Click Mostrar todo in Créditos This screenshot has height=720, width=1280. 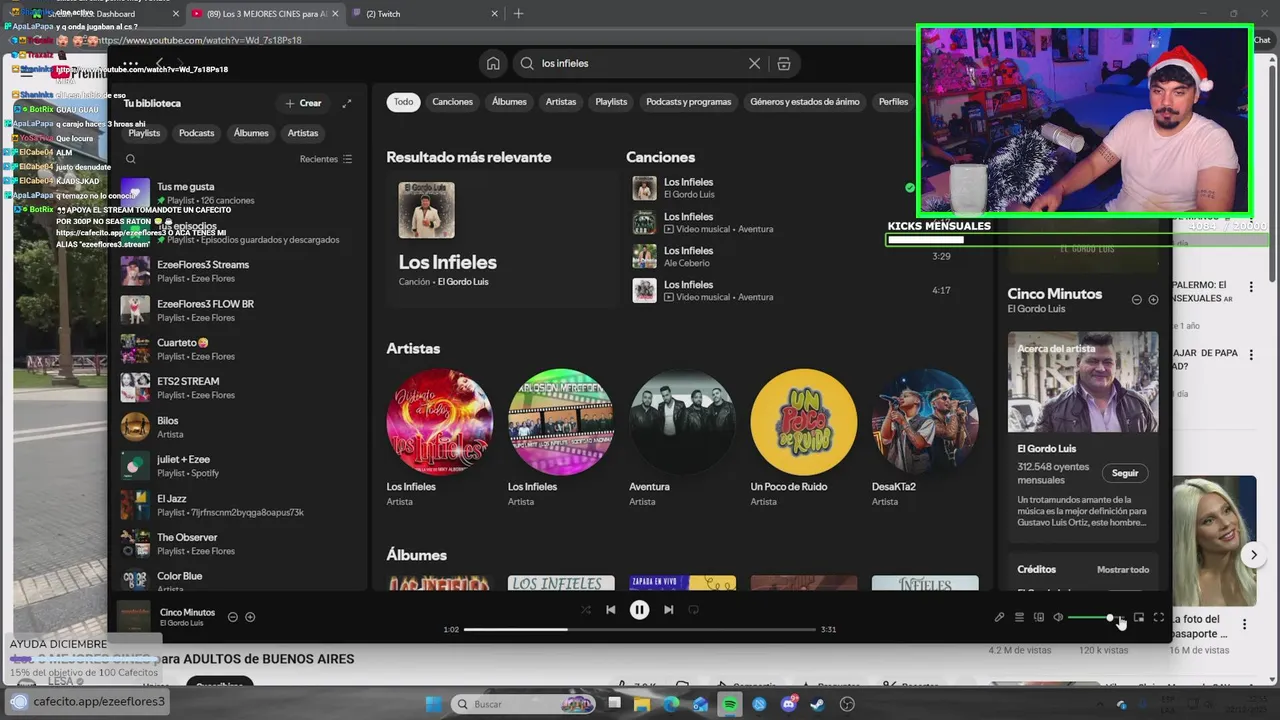coord(1123,569)
